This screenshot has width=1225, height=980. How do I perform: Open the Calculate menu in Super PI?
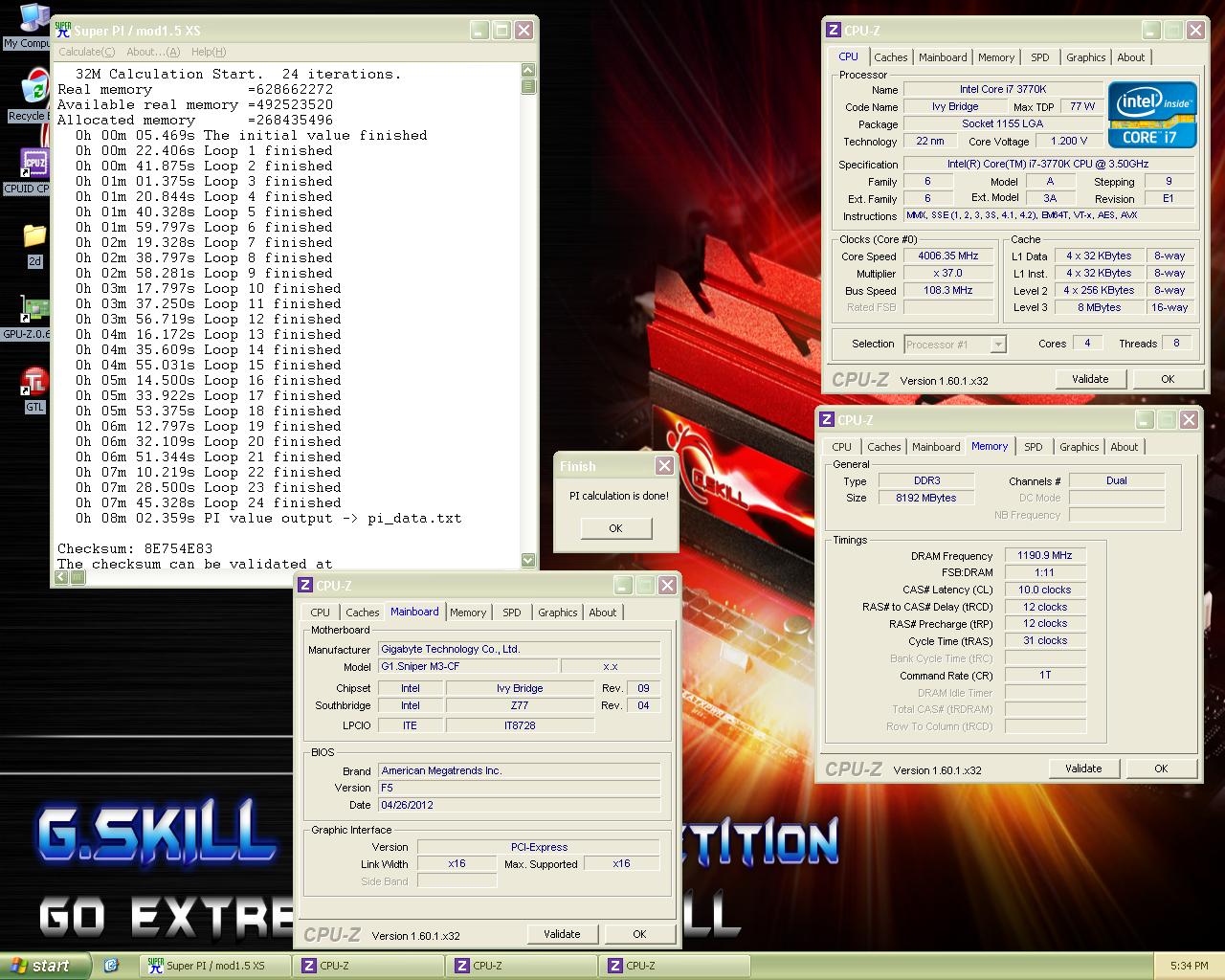coord(86,52)
